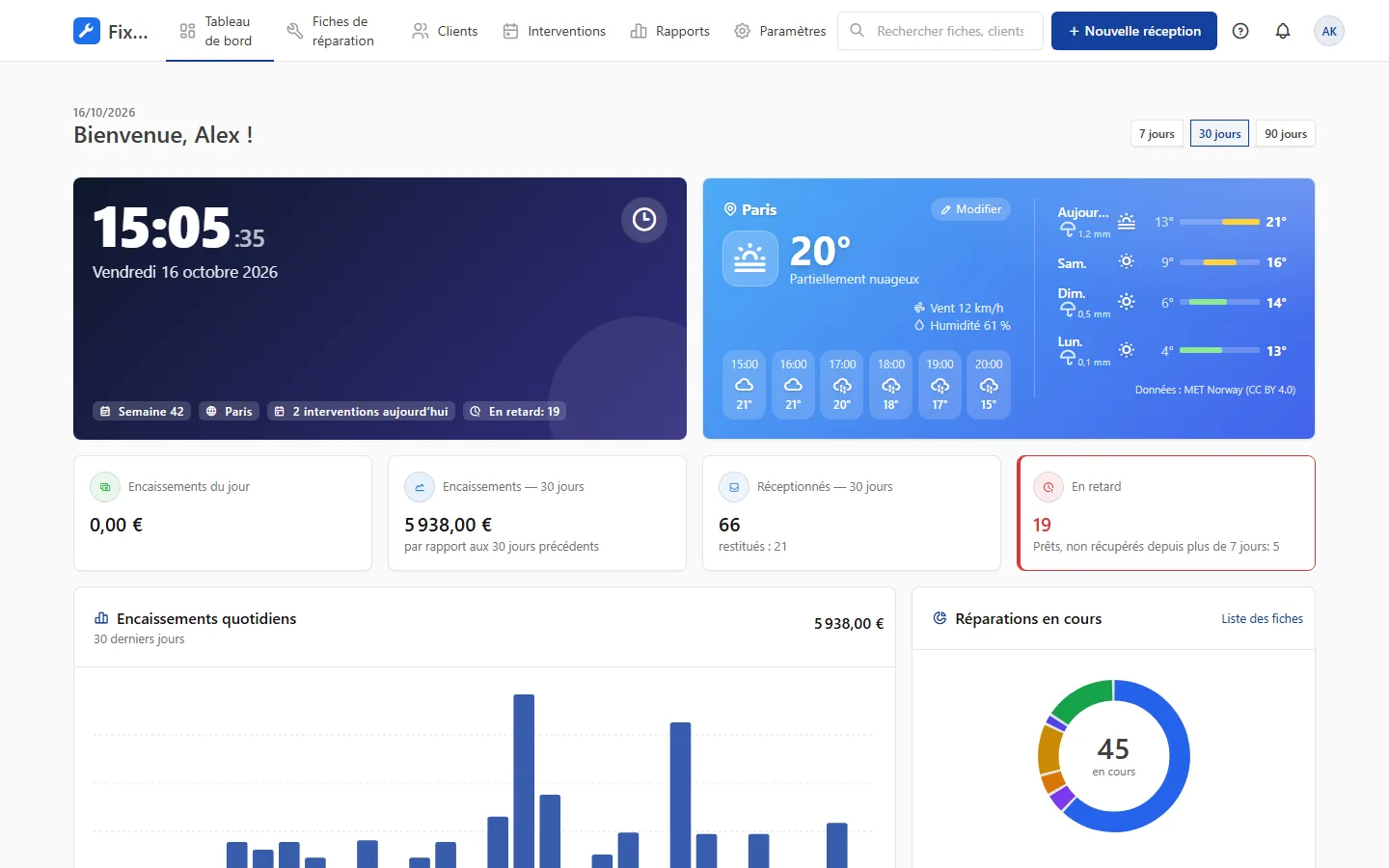Switch period to 7 jours

(1157, 134)
